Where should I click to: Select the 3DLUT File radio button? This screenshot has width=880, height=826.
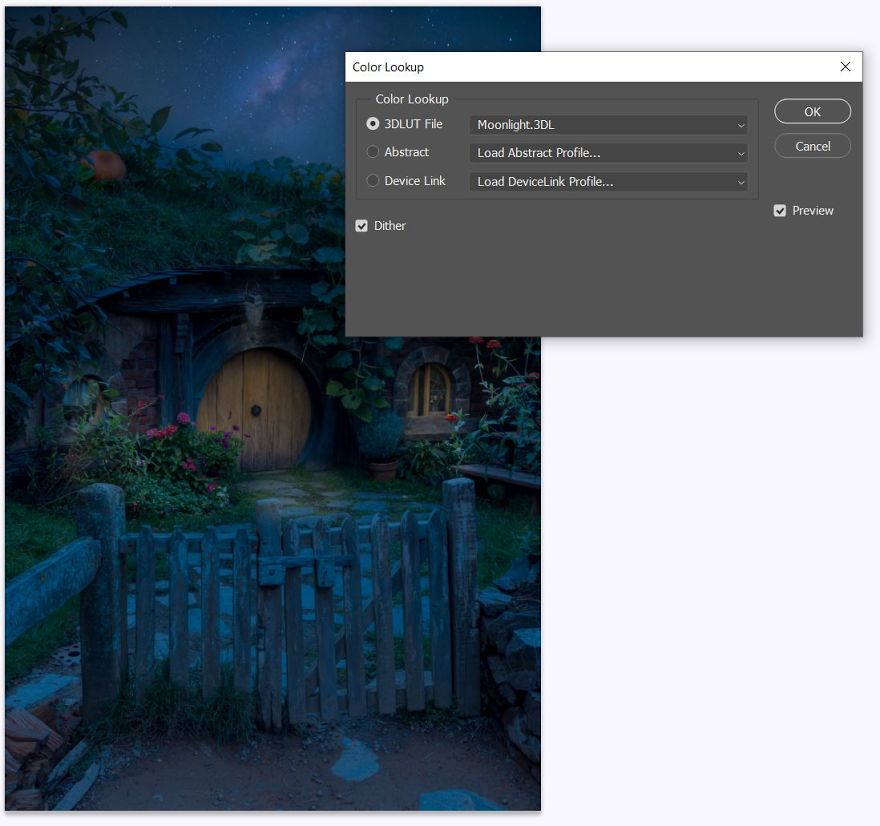[373, 124]
